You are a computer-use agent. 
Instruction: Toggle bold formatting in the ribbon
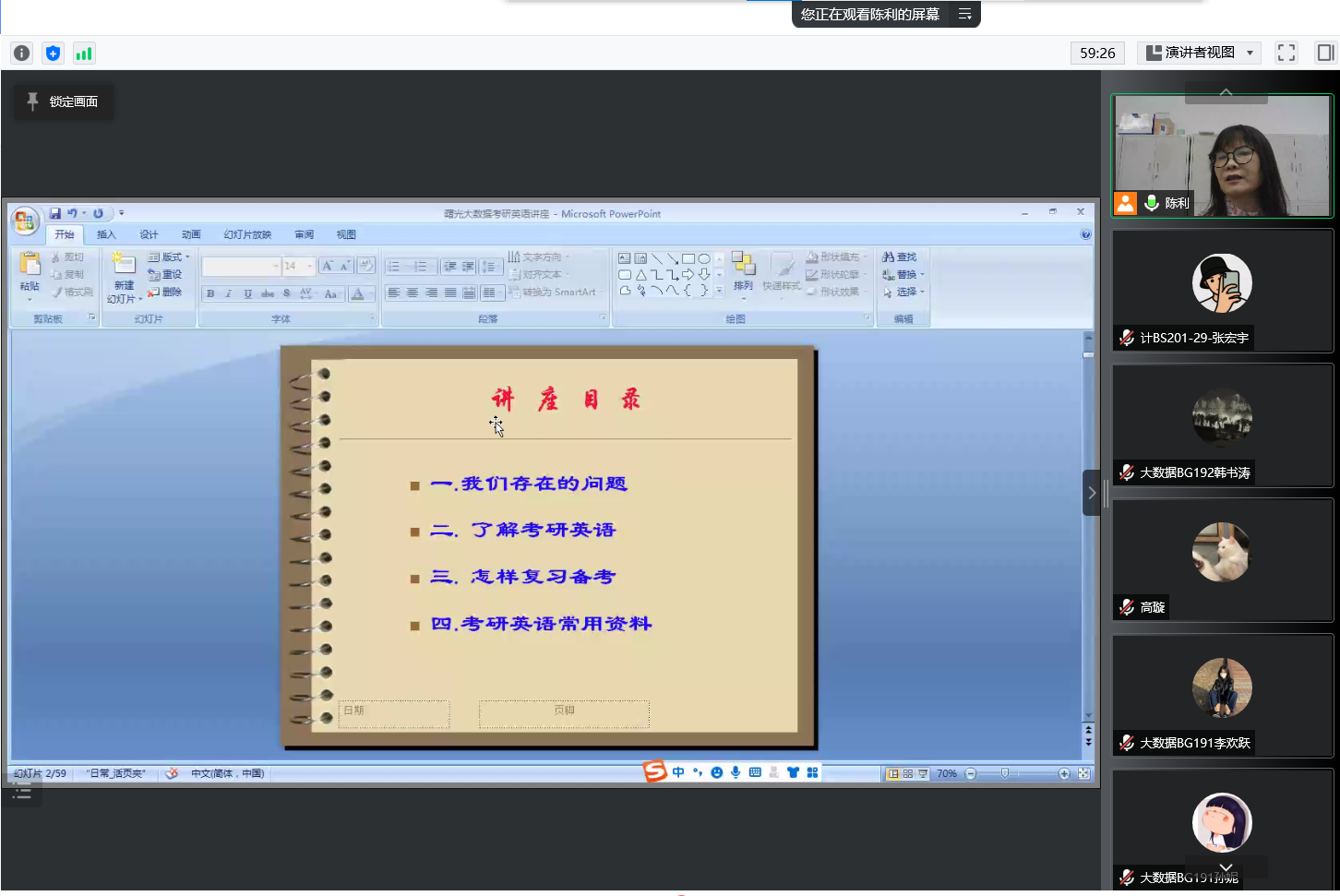pyautogui.click(x=210, y=293)
